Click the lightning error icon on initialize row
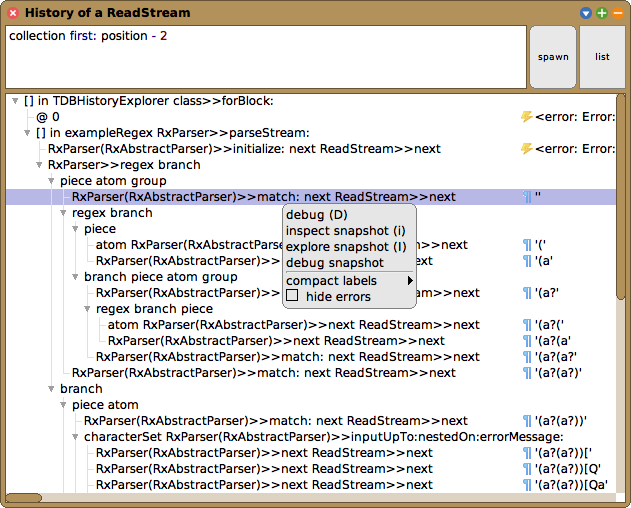The image size is (631, 508). pos(526,149)
